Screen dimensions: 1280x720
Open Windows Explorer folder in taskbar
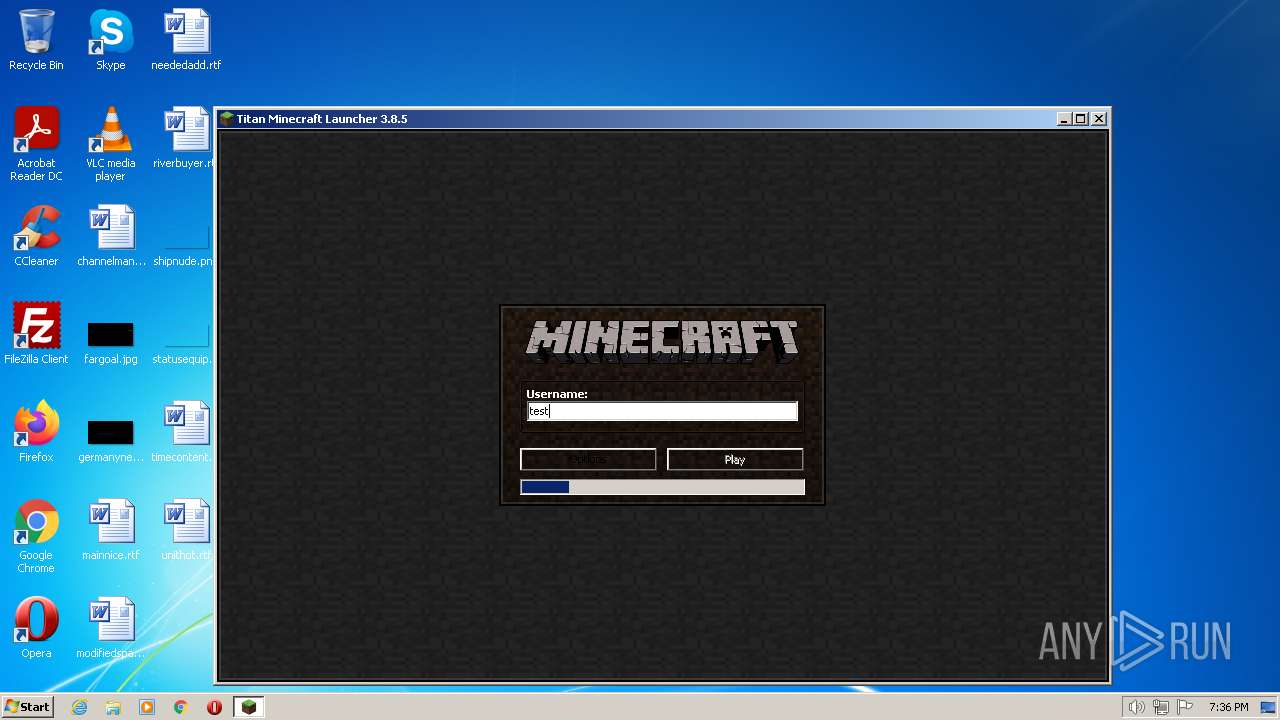tap(113, 707)
